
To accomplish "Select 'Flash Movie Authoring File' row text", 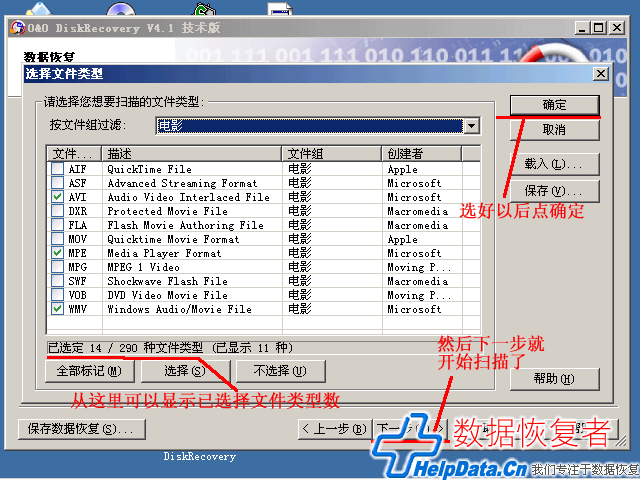I will pos(185,225).
